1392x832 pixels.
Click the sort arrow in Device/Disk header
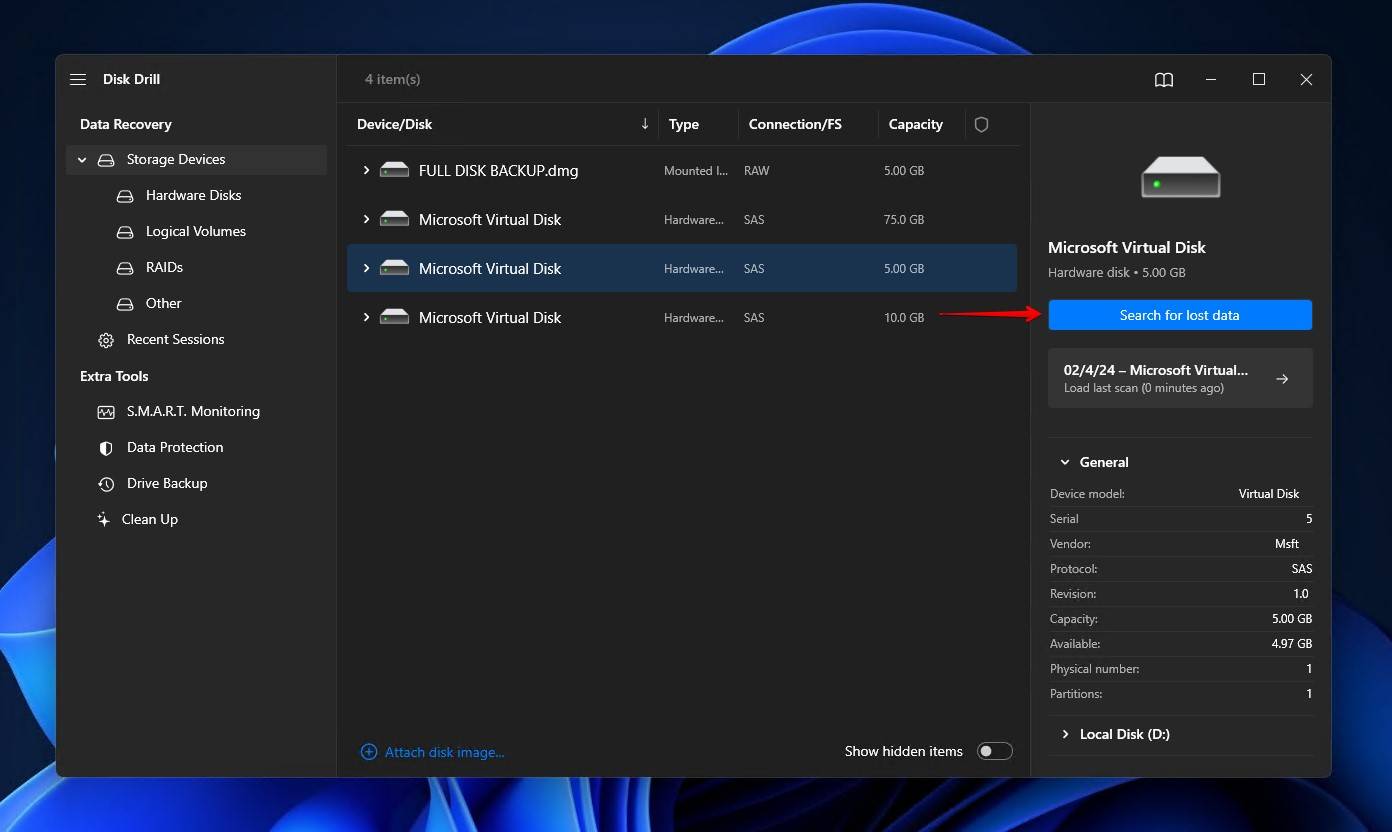pos(645,124)
